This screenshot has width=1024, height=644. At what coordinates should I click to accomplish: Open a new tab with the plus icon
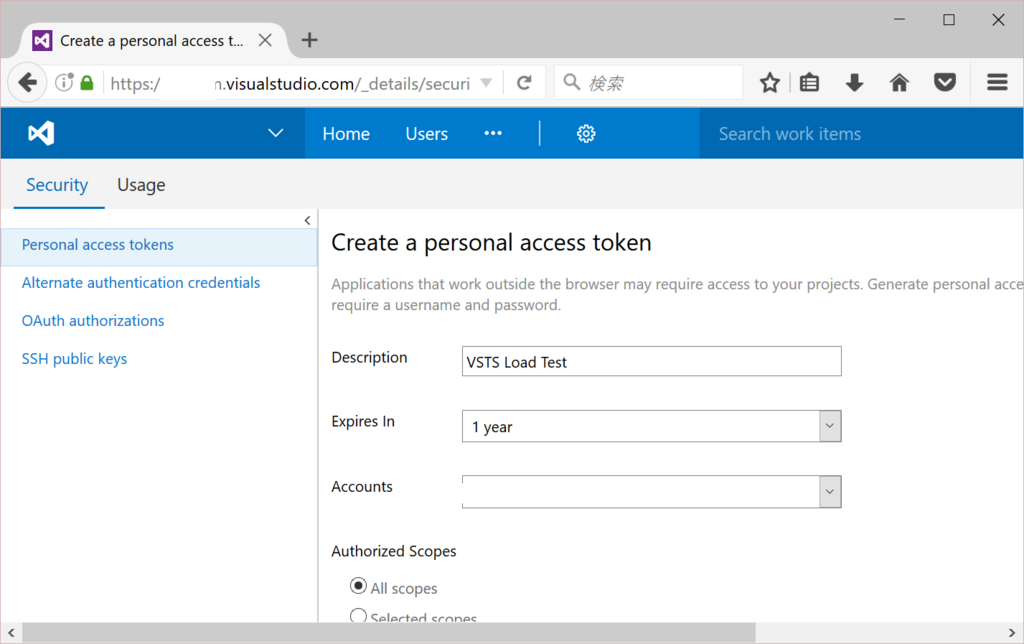tap(310, 40)
